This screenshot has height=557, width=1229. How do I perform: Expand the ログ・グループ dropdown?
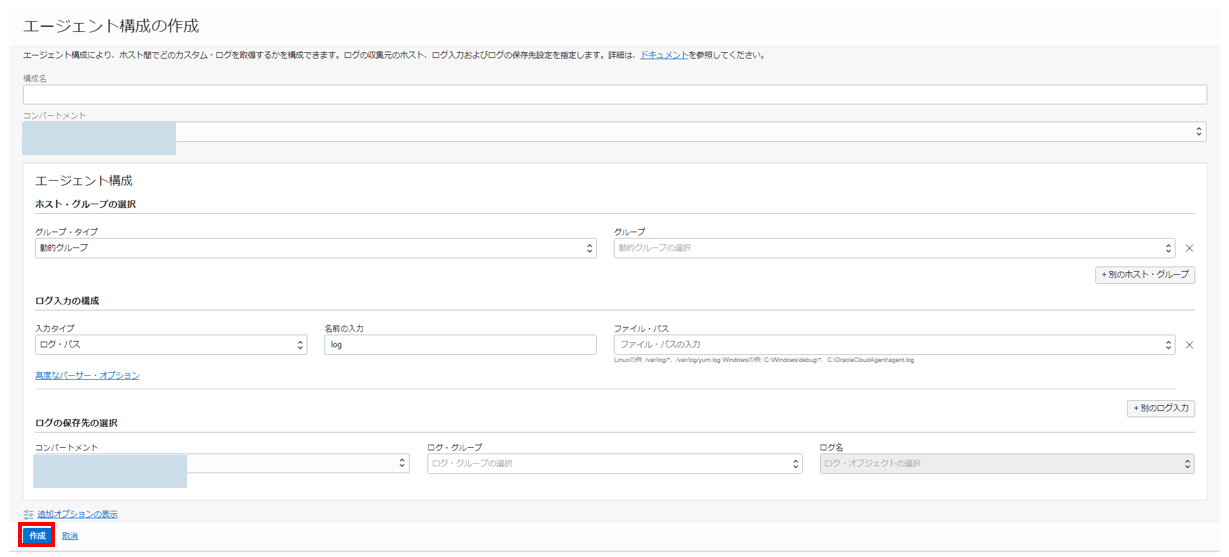pos(614,464)
